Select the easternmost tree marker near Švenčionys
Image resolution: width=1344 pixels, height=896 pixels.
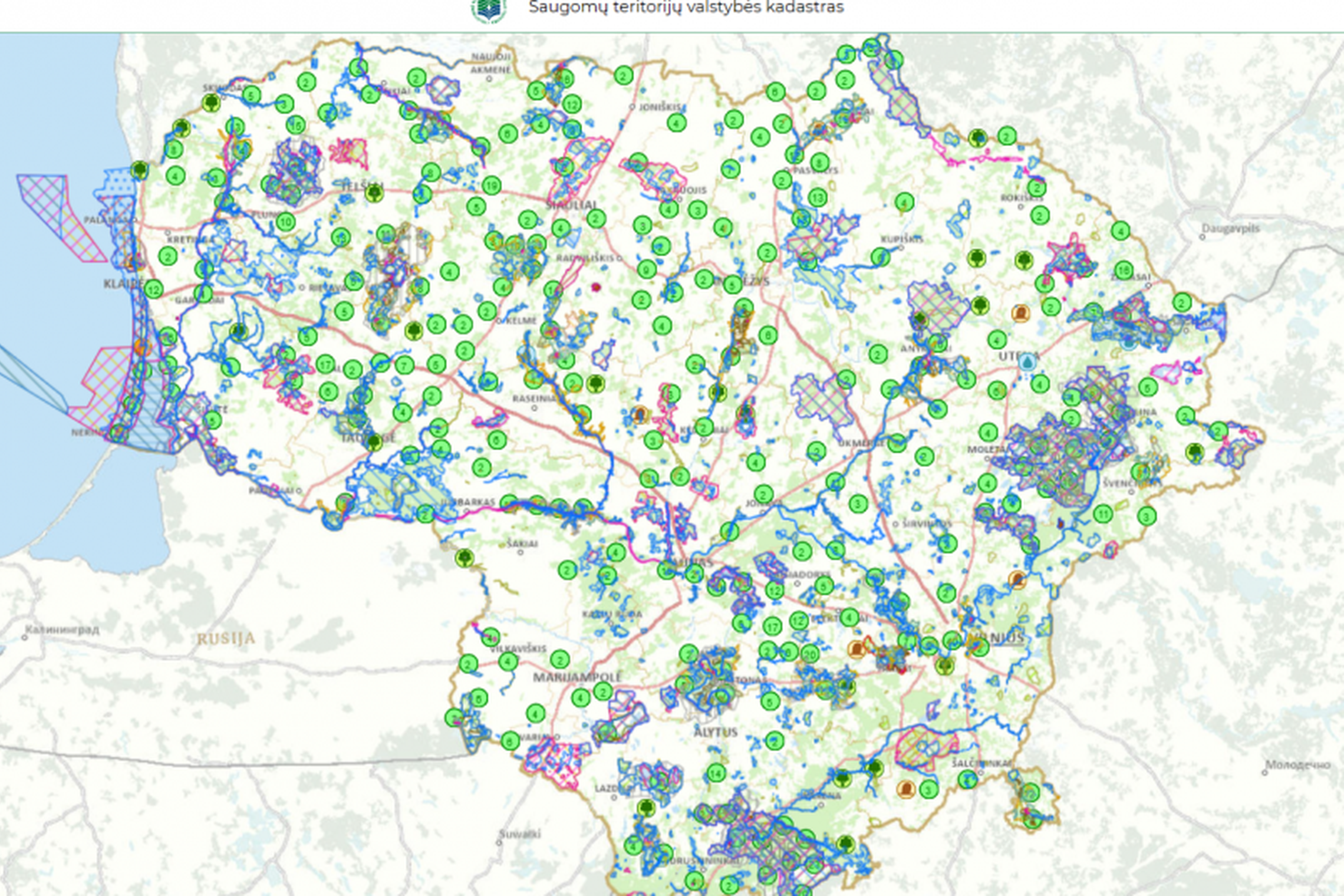pyautogui.click(x=1195, y=452)
